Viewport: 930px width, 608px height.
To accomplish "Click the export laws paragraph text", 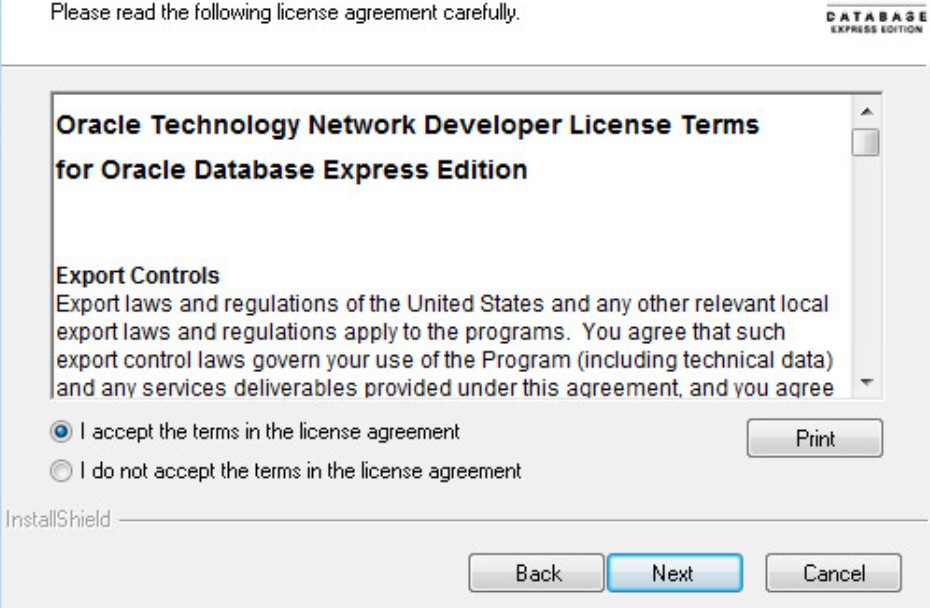I will click(x=445, y=345).
